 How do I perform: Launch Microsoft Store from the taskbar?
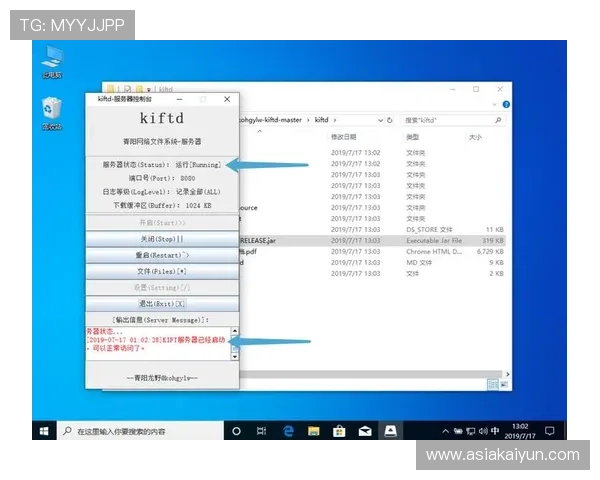coord(339,431)
